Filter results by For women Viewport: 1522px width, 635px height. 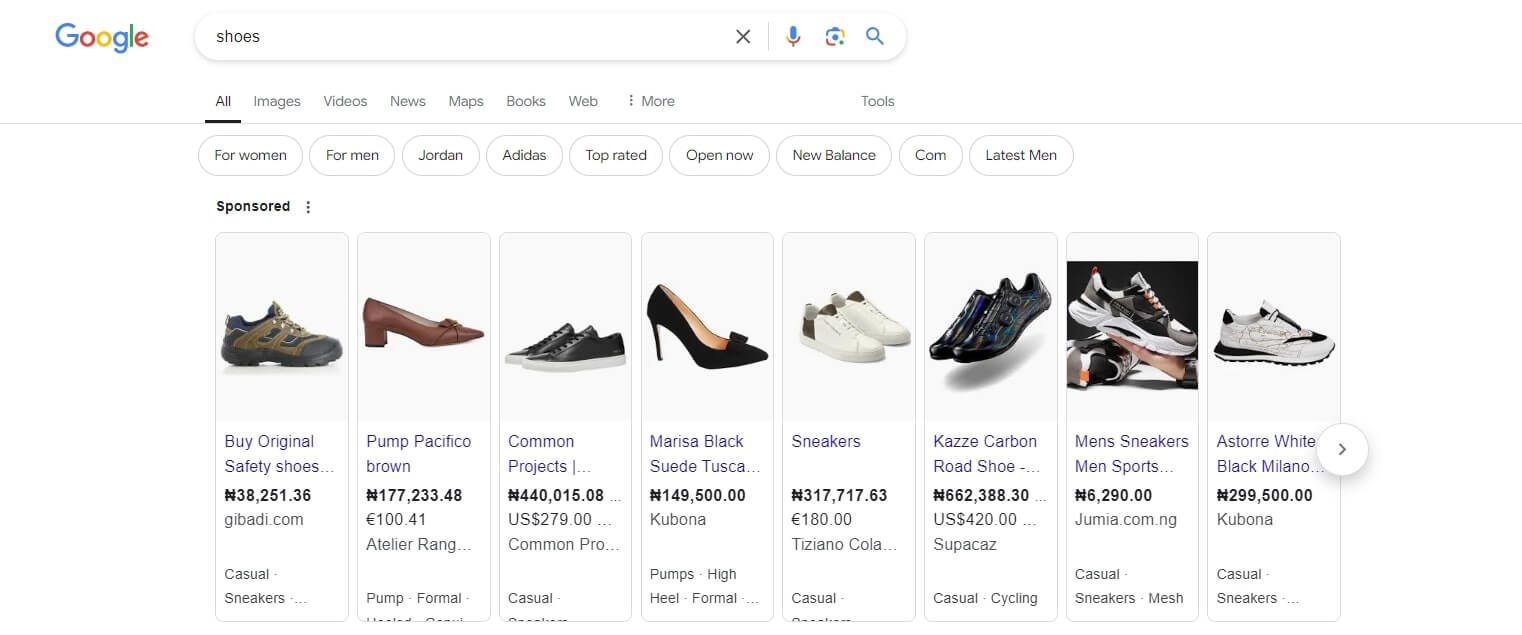(250, 155)
